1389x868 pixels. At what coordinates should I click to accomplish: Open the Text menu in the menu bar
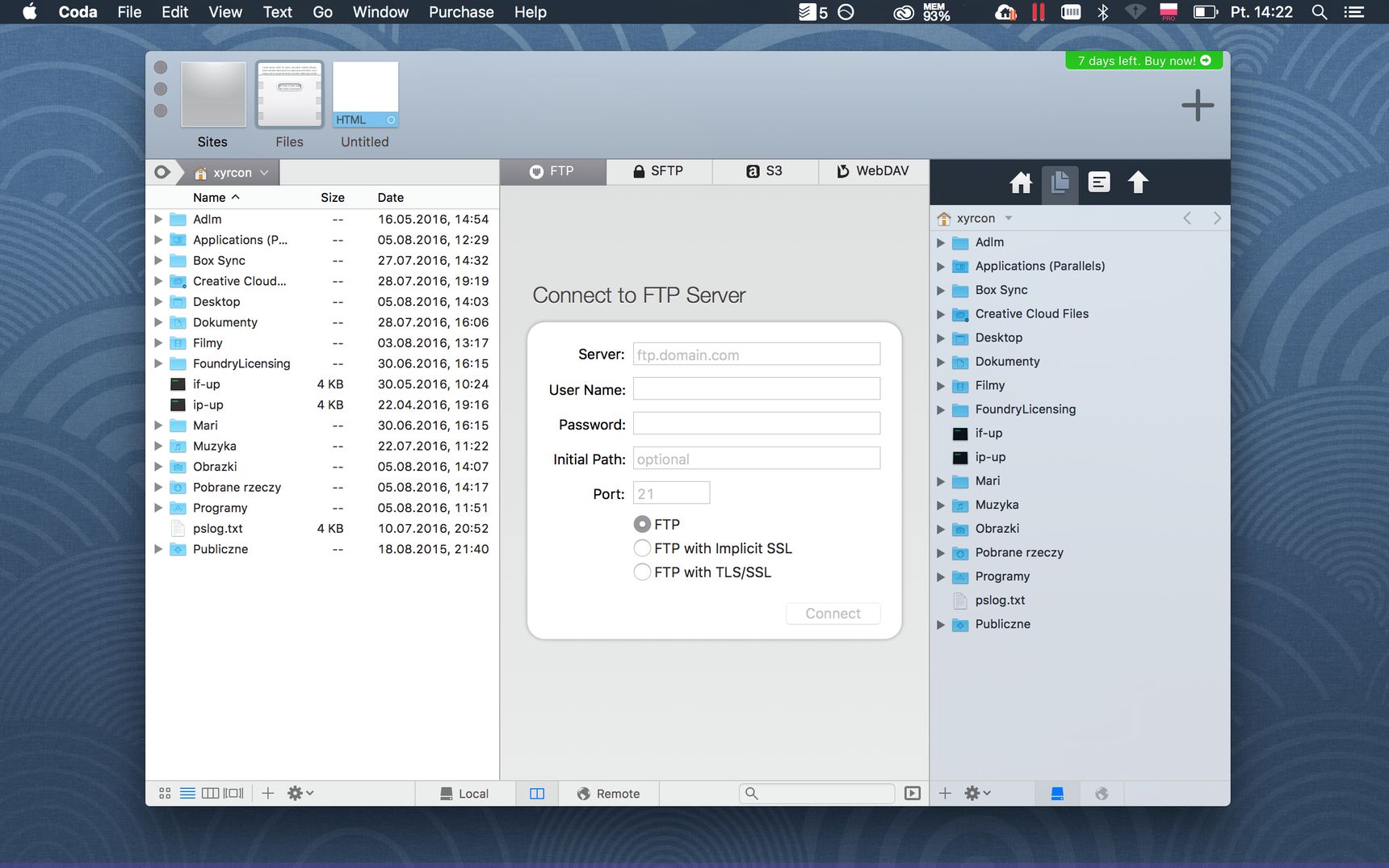point(277,12)
